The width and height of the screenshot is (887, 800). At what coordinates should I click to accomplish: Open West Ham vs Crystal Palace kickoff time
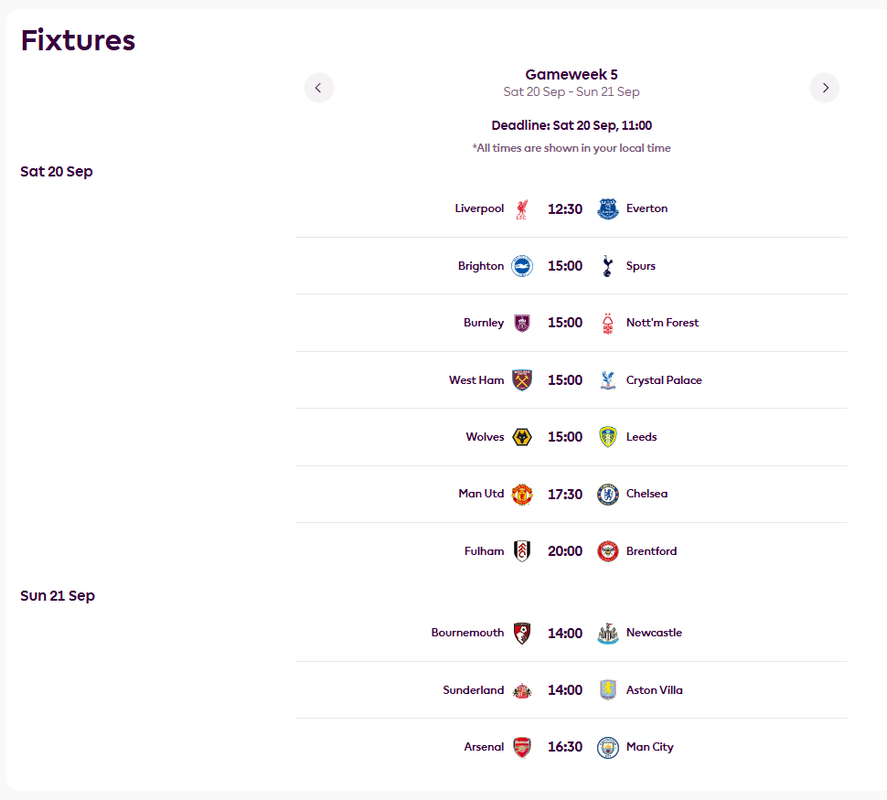pos(565,380)
